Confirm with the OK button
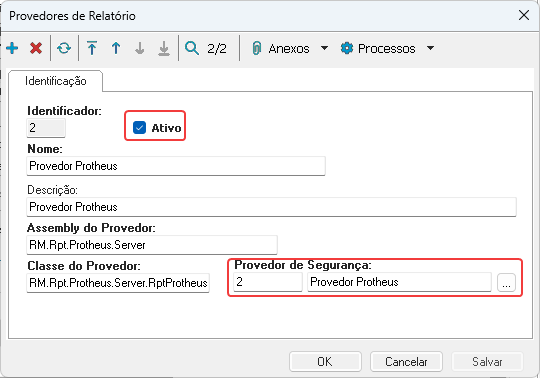540x378 pixels. (x=325, y=361)
